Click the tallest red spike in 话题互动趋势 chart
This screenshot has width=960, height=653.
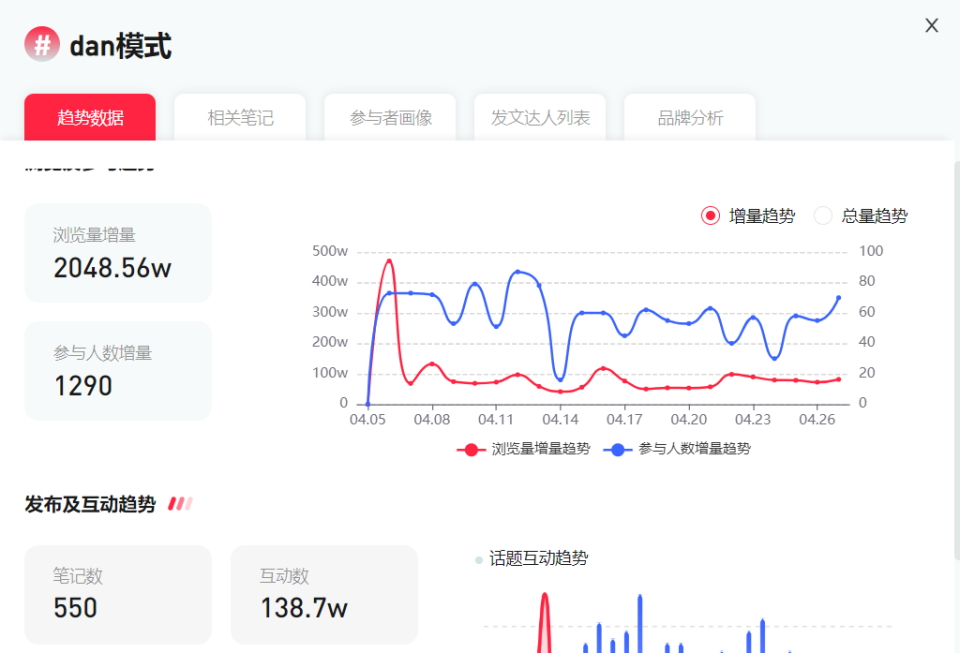544,605
